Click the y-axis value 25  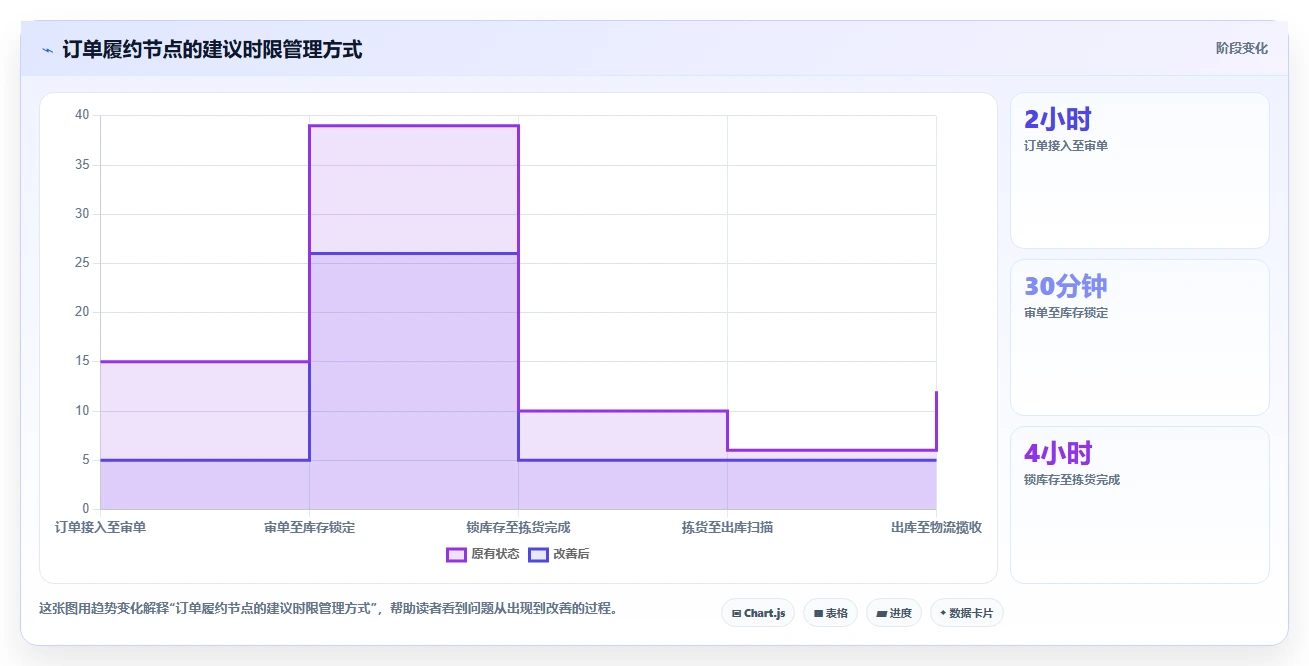pyautogui.click(x=82, y=263)
